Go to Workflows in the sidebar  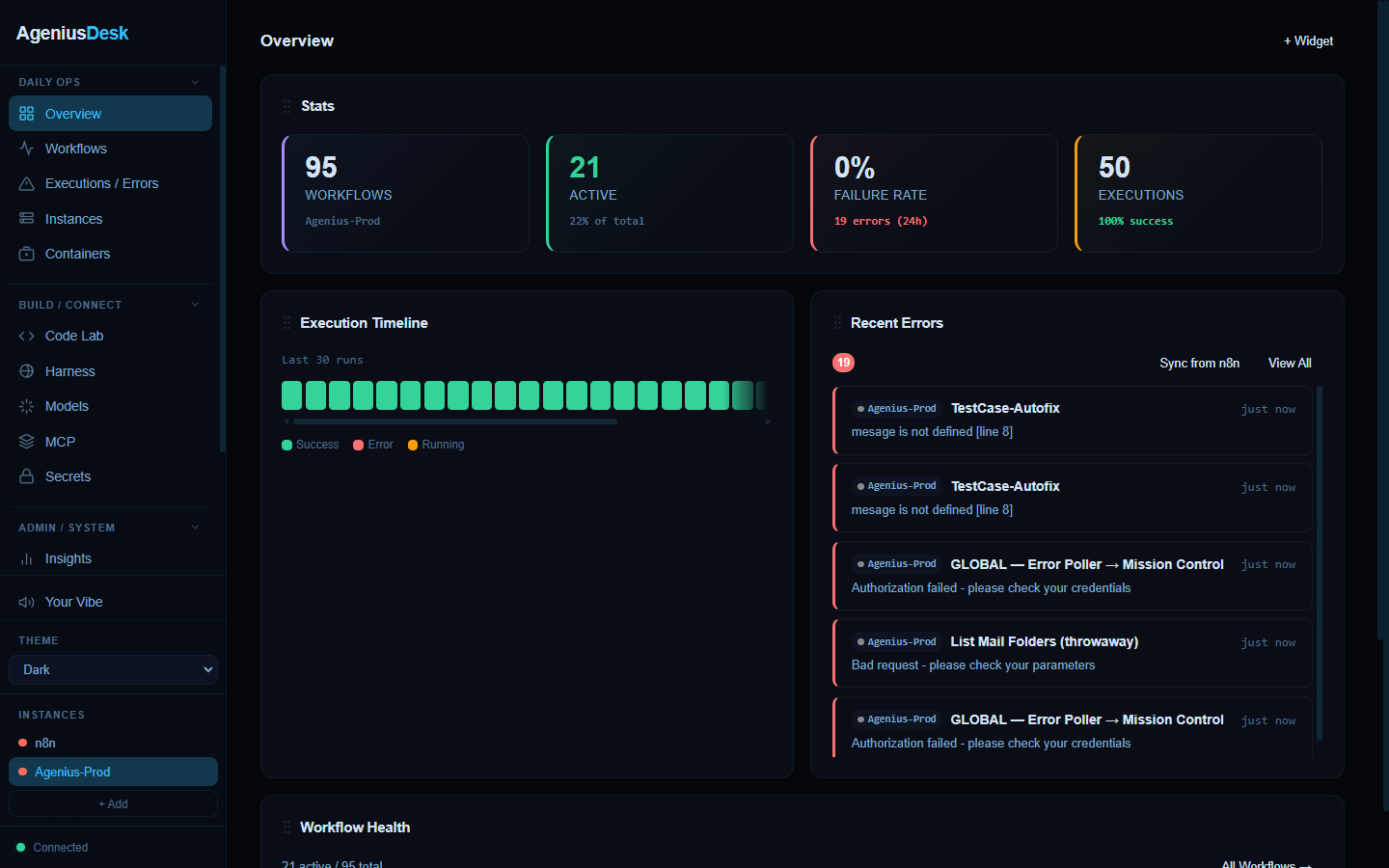click(110, 149)
